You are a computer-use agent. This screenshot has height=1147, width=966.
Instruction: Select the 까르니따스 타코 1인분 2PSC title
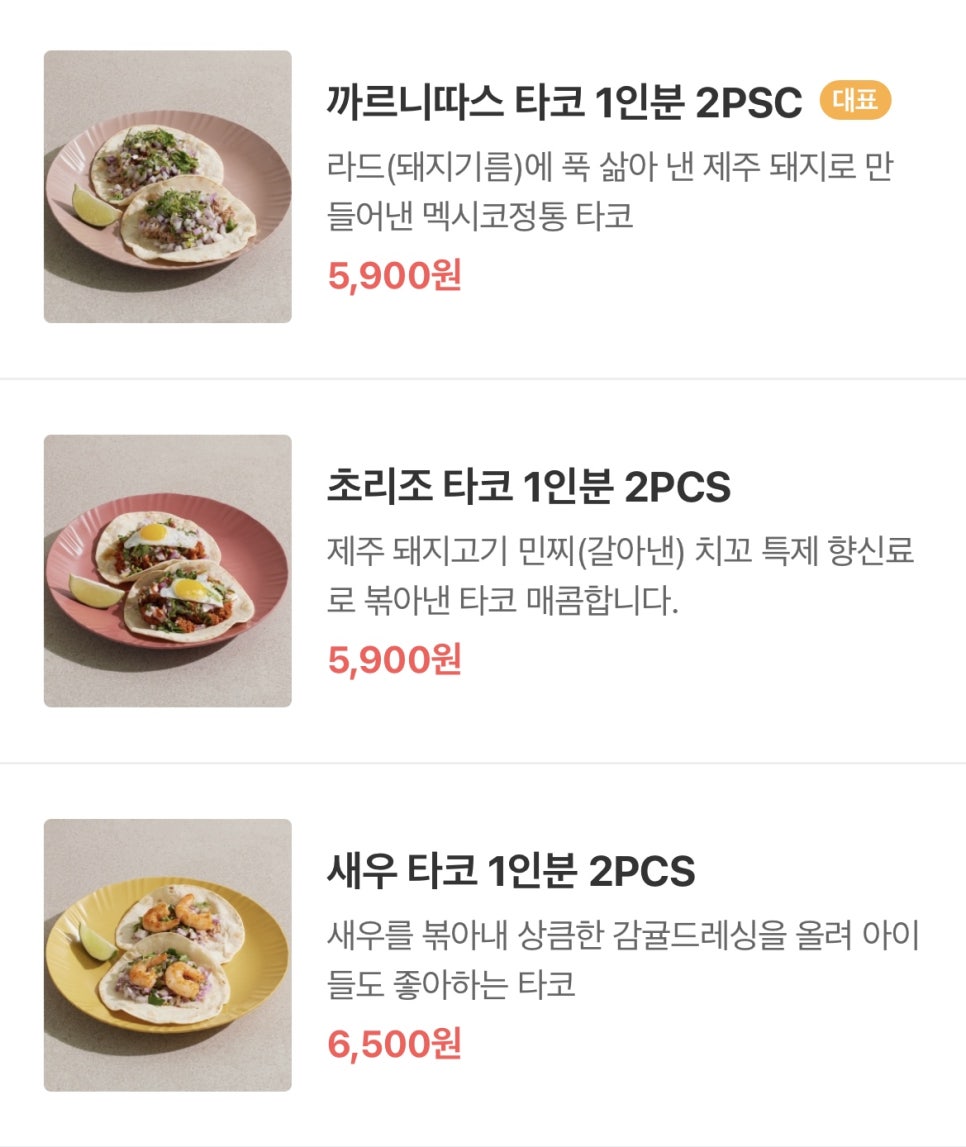[x=564, y=103]
